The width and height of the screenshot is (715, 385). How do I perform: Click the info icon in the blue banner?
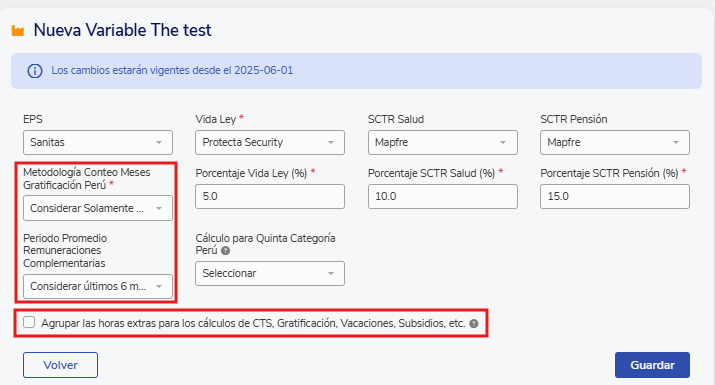click(x=35, y=71)
